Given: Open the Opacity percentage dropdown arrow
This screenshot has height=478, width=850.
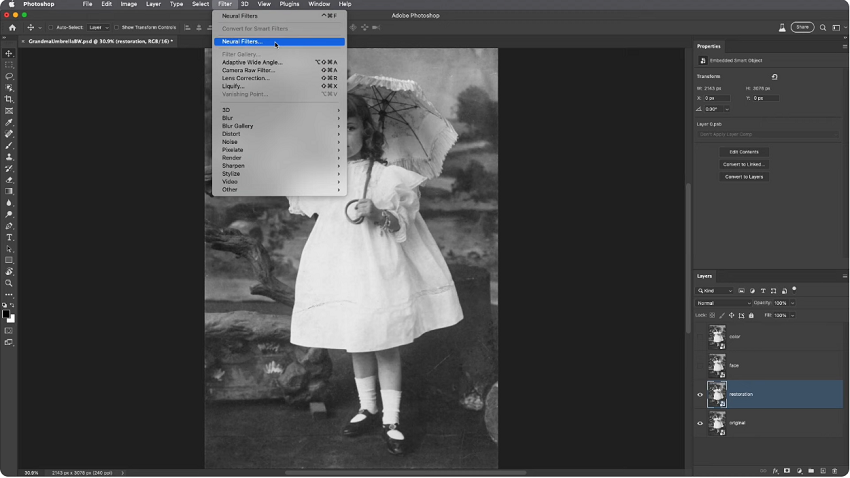Looking at the screenshot, I should (793, 303).
